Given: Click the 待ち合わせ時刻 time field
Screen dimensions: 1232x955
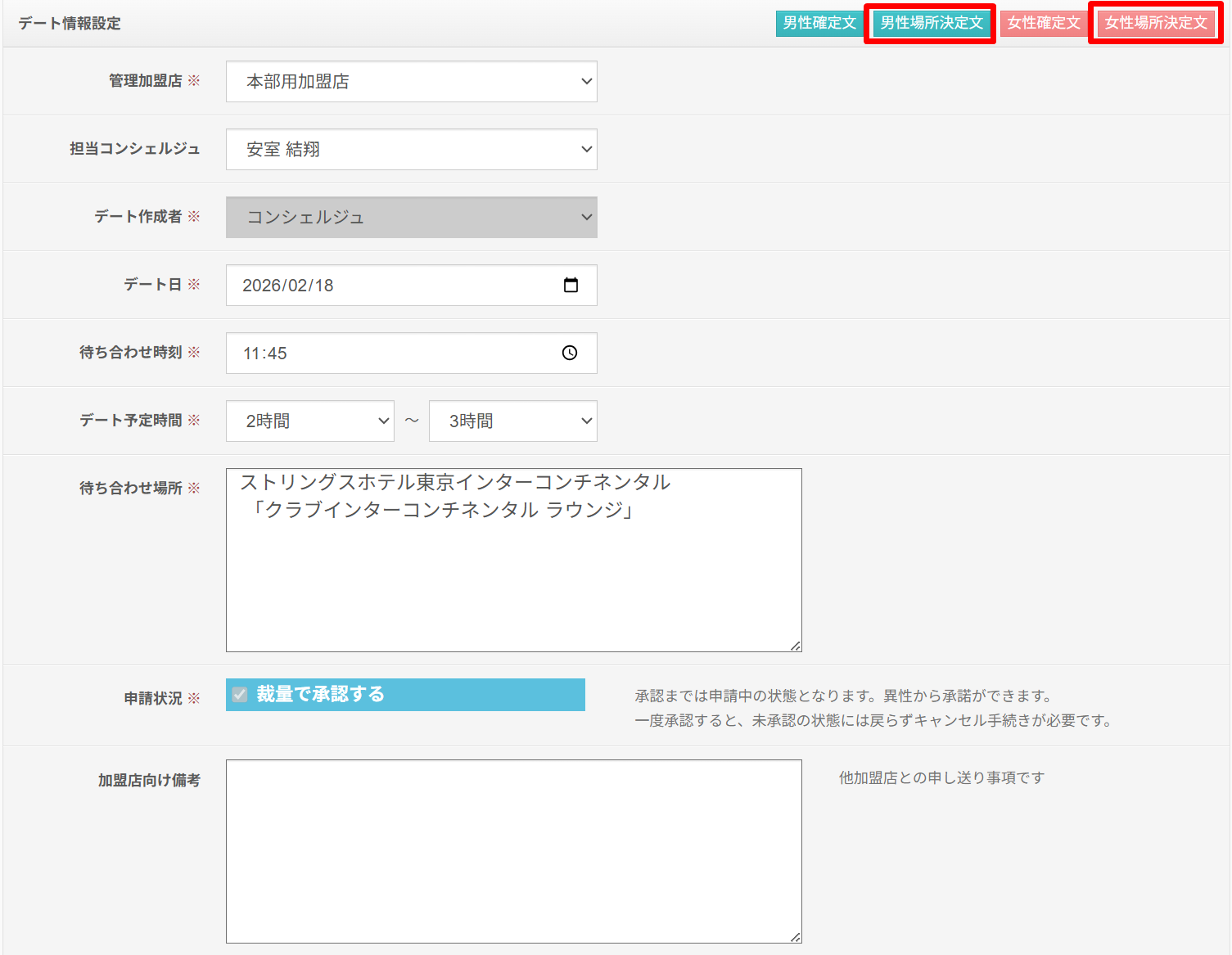Looking at the screenshot, I should pyautogui.click(x=368, y=354).
